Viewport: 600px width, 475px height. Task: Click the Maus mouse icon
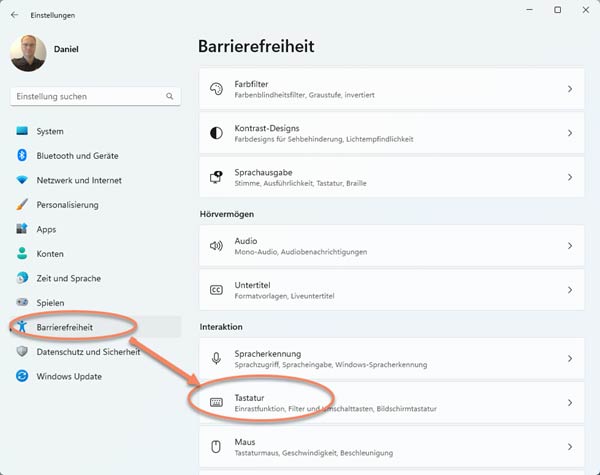216,447
